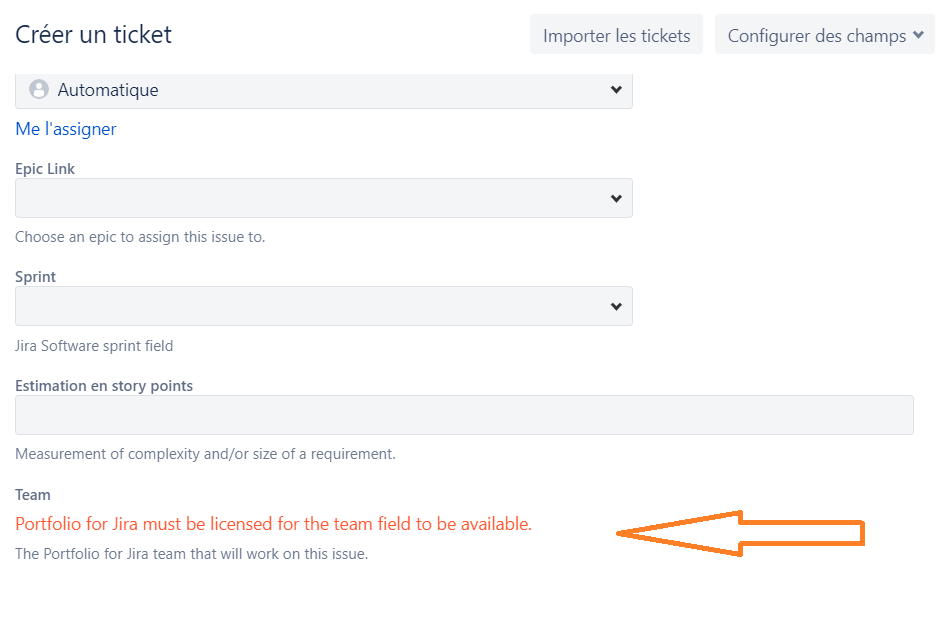This screenshot has height=633, width=945.
Task: Click the orange annotation arrow
Action: point(741,534)
